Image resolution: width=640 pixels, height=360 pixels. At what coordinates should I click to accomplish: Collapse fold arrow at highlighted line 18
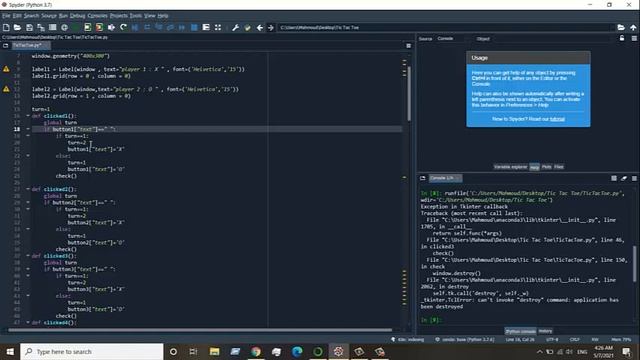pos(28,129)
